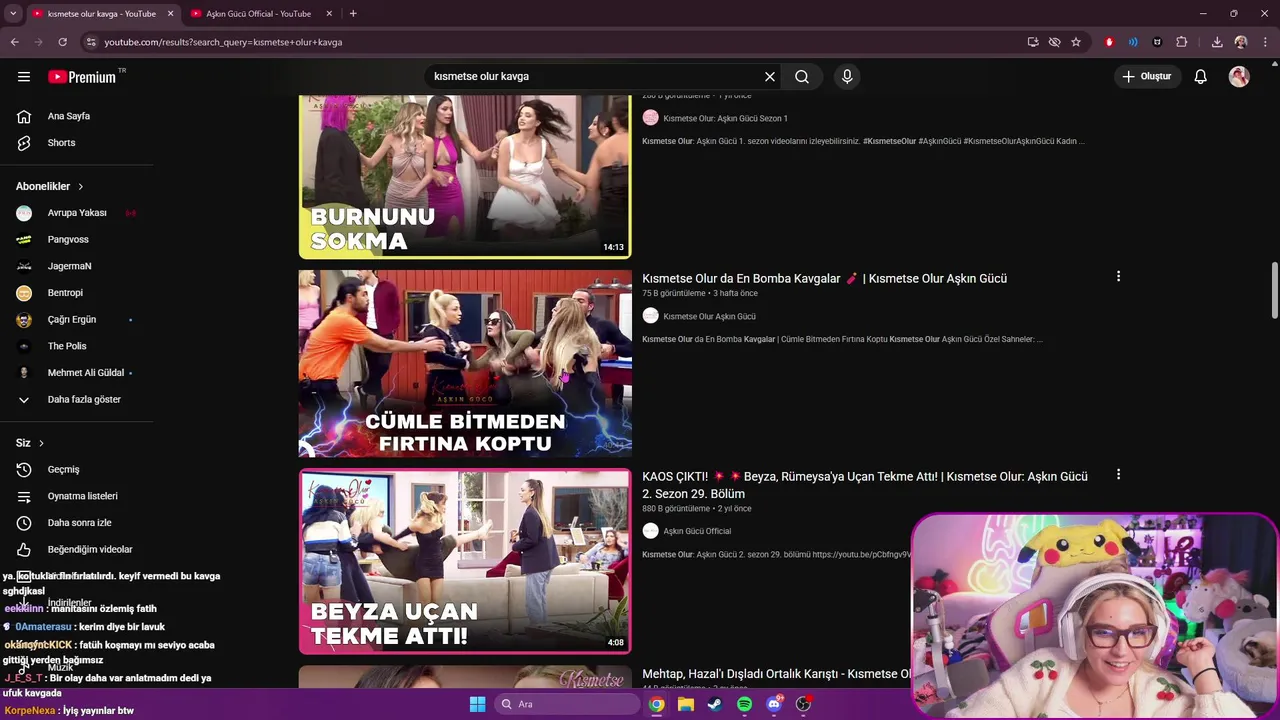The width and height of the screenshot is (1280, 720).
Task: Play the BURNUNU SOKMA thumbnail video
Action: click(x=465, y=176)
